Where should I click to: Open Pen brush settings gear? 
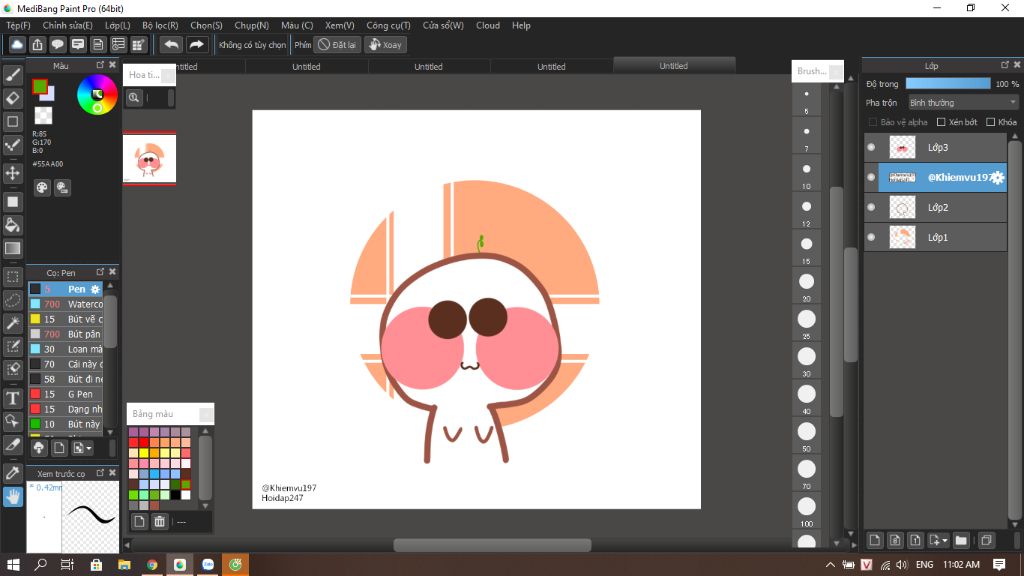point(95,289)
